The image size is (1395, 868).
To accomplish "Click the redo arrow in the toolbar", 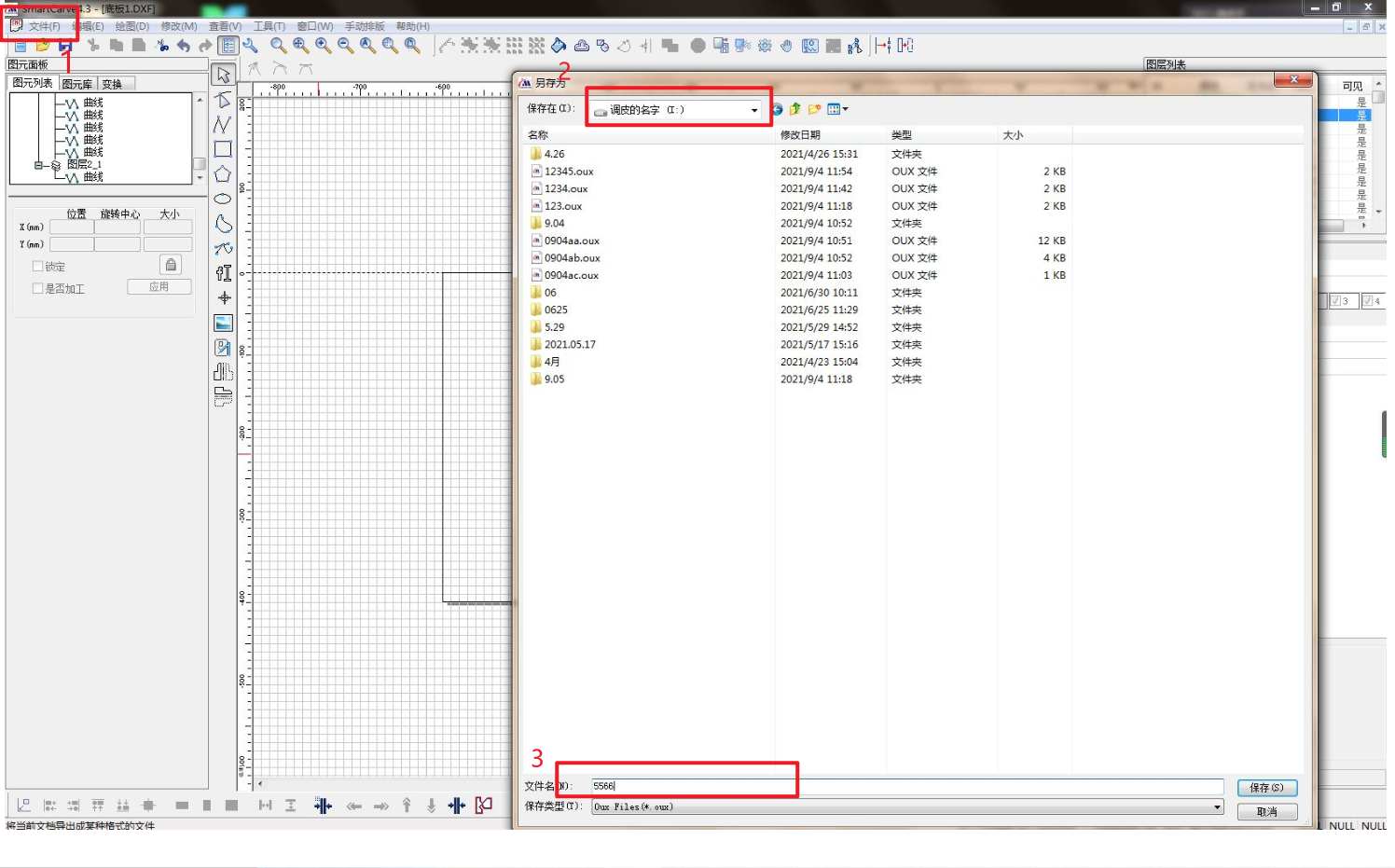I will 205,46.
